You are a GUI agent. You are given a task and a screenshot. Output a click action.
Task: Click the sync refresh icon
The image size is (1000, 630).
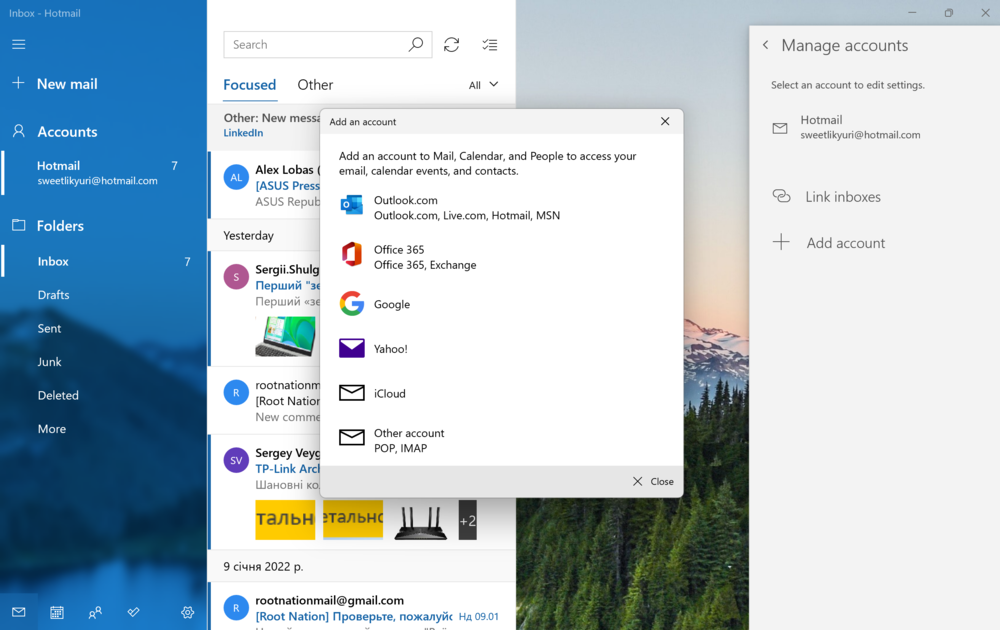pyautogui.click(x=452, y=45)
